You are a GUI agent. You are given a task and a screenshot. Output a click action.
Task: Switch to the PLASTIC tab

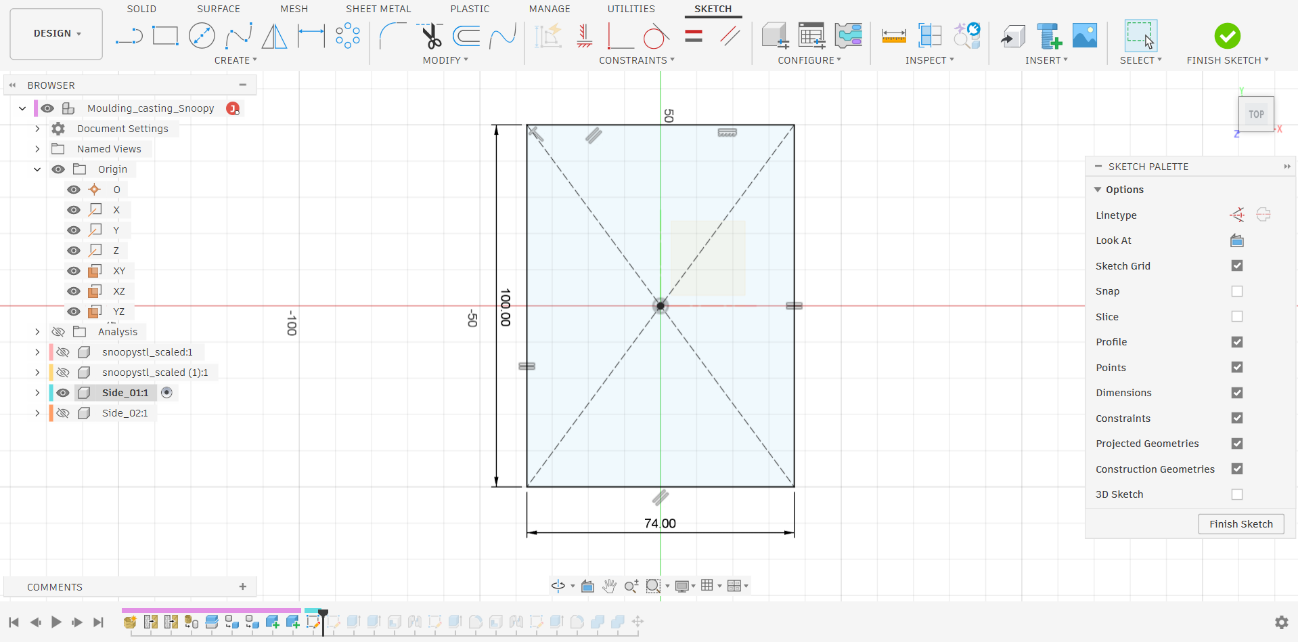470,9
